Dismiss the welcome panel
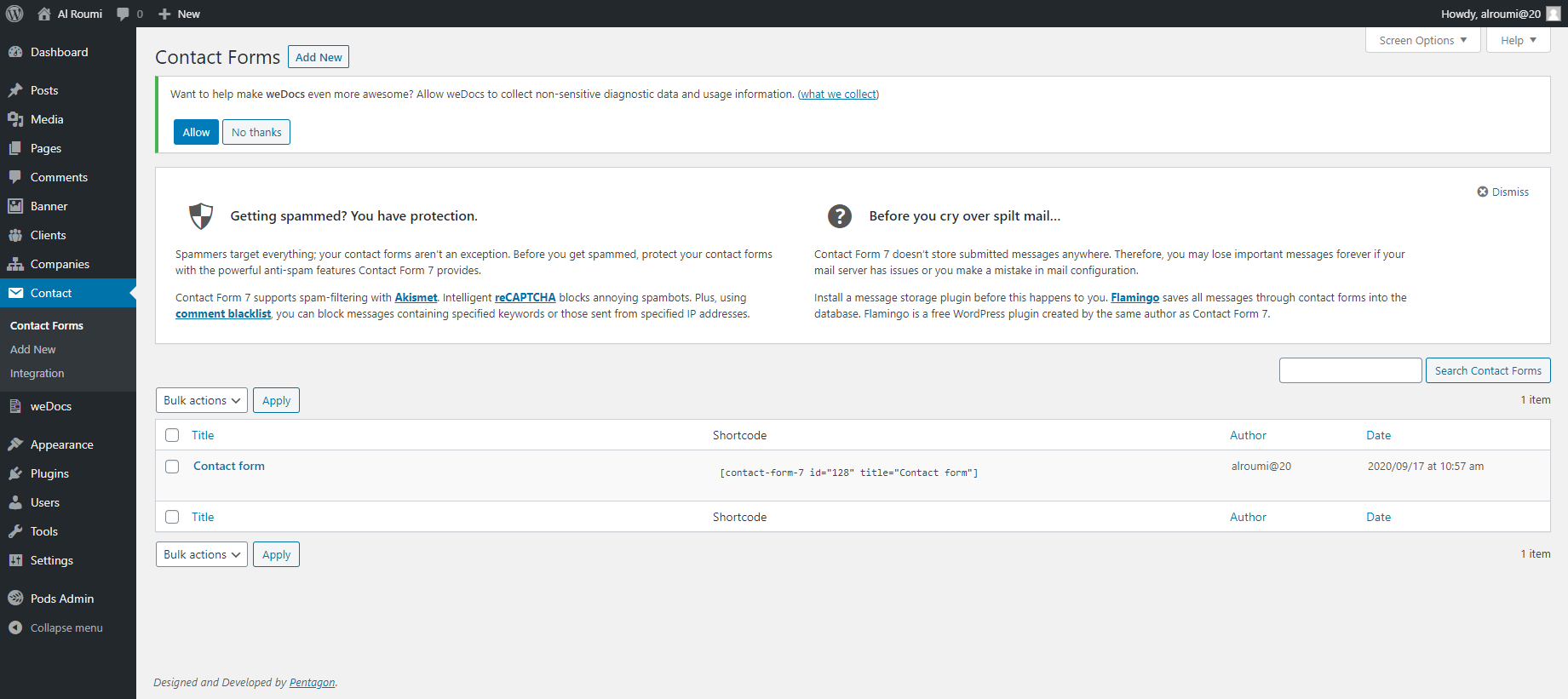 click(x=1502, y=192)
